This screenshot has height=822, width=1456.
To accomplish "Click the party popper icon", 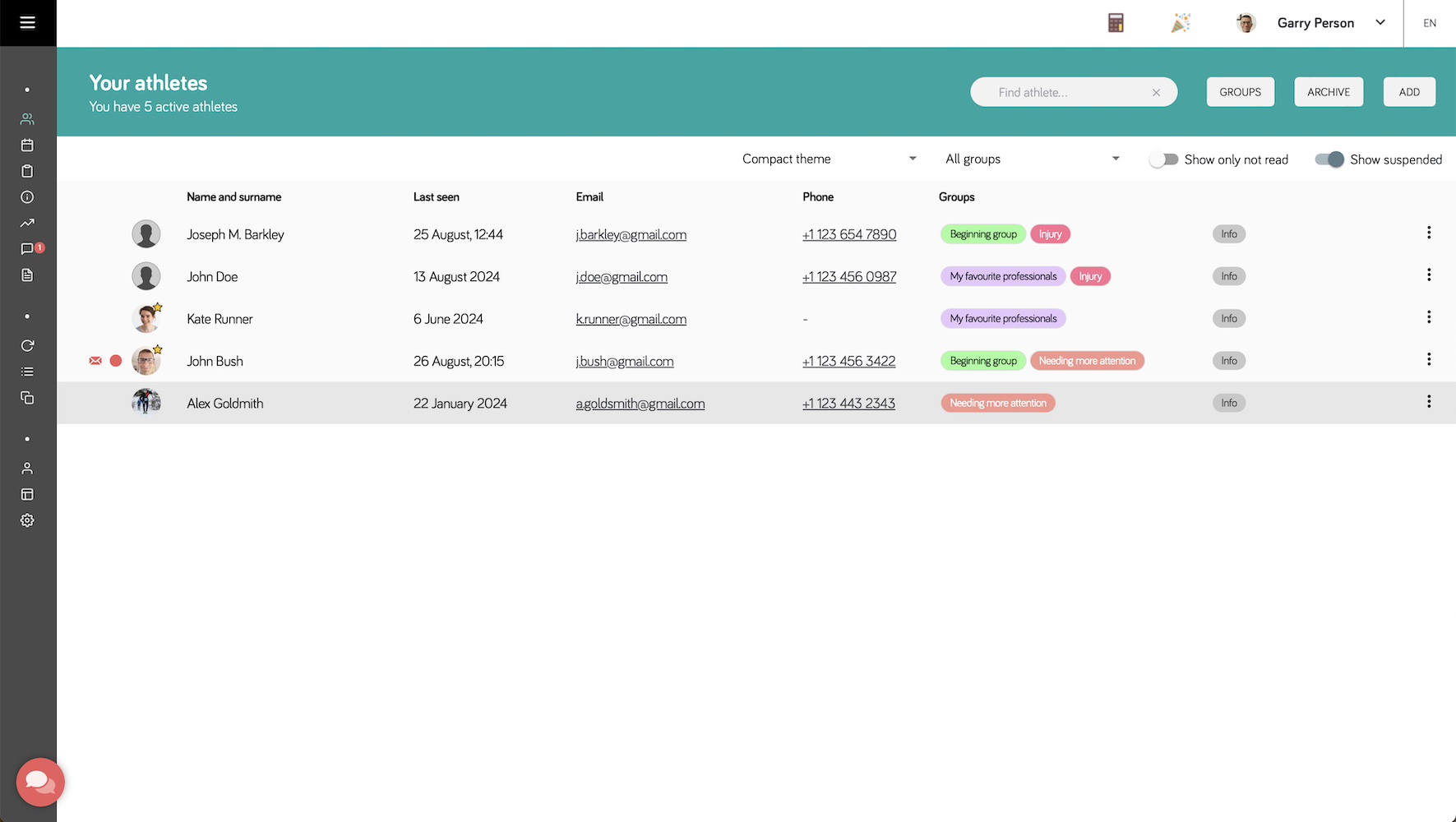I will click(x=1181, y=23).
